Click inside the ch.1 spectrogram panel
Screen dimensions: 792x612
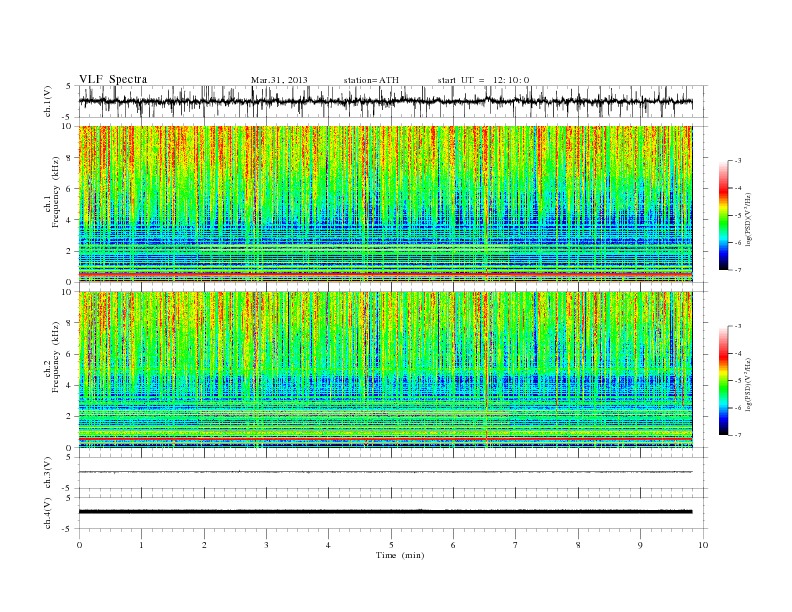[x=385, y=204]
